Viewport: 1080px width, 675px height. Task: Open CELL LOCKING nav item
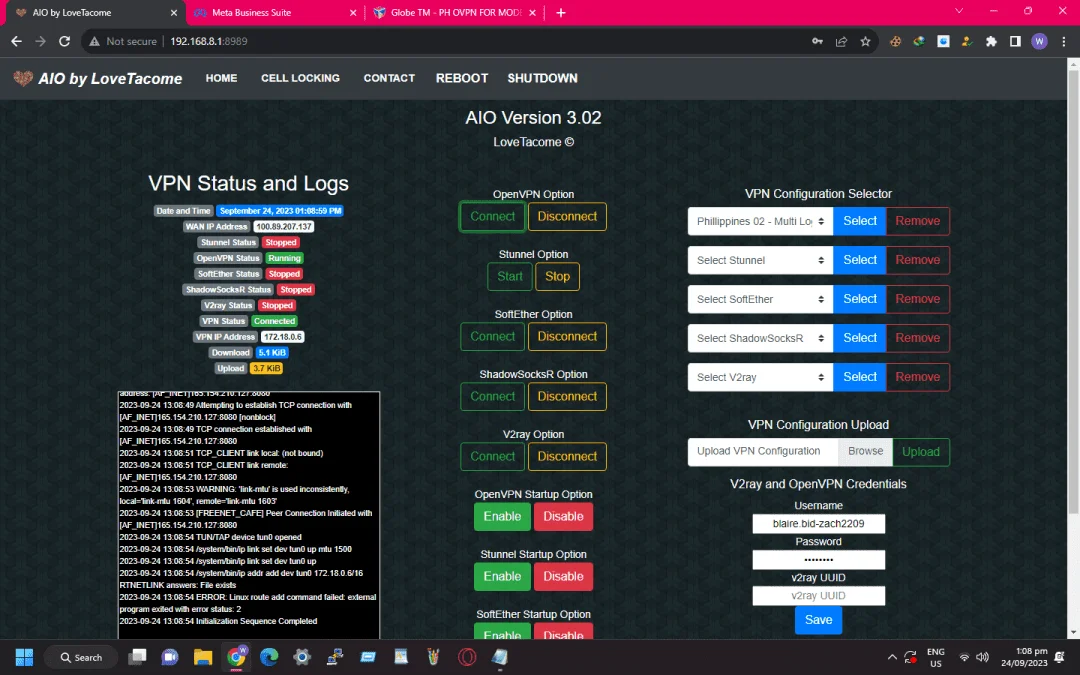click(x=300, y=79)
